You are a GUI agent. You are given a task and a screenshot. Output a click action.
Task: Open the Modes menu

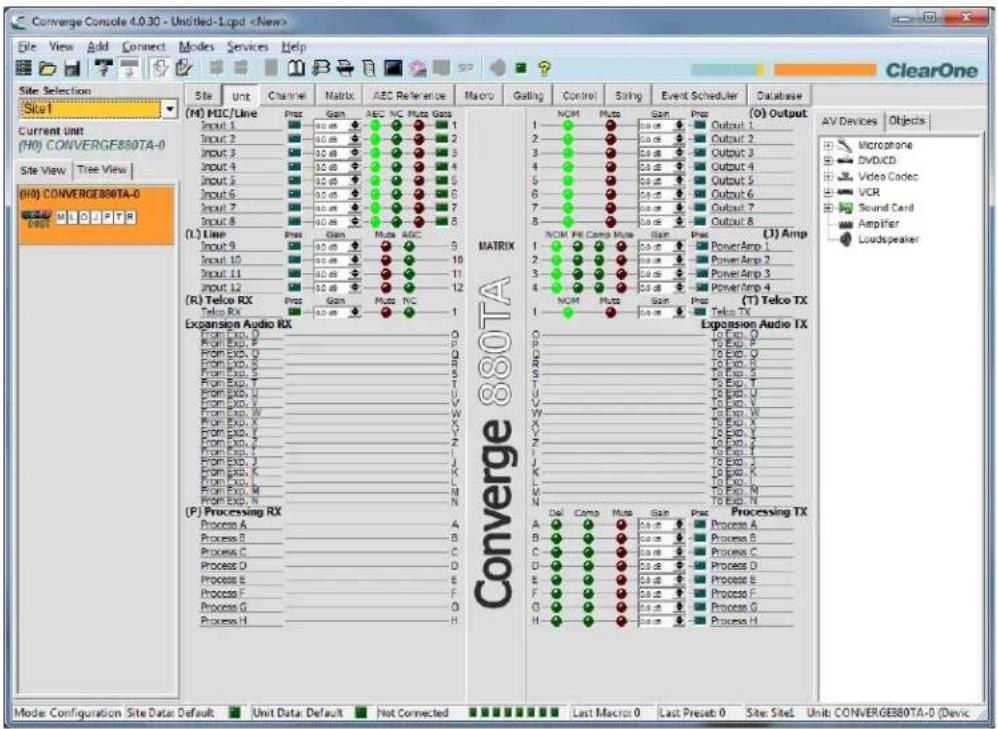(x=196, y=46)
